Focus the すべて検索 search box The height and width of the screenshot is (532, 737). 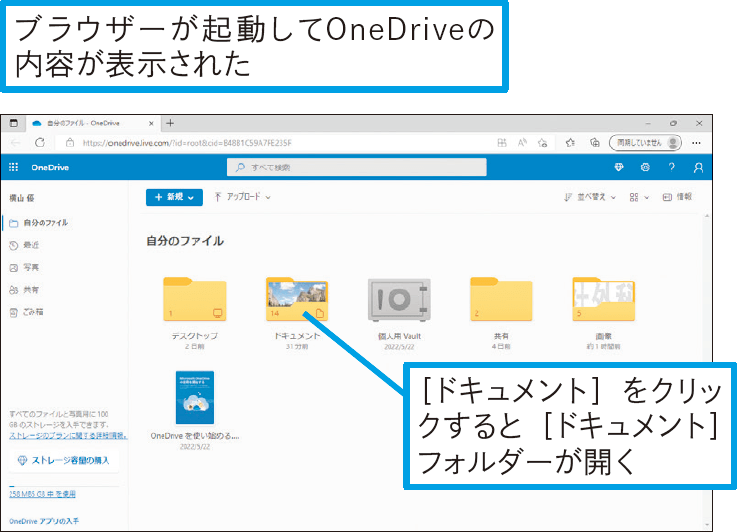point(356,167)
